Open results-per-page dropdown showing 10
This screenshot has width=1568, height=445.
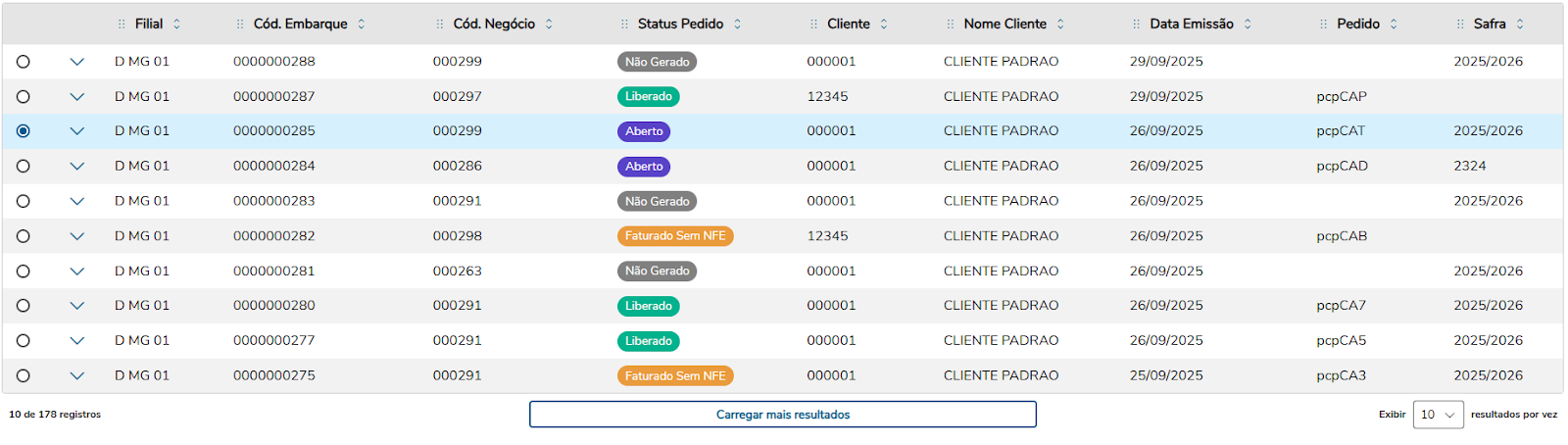coord(1438,415)
